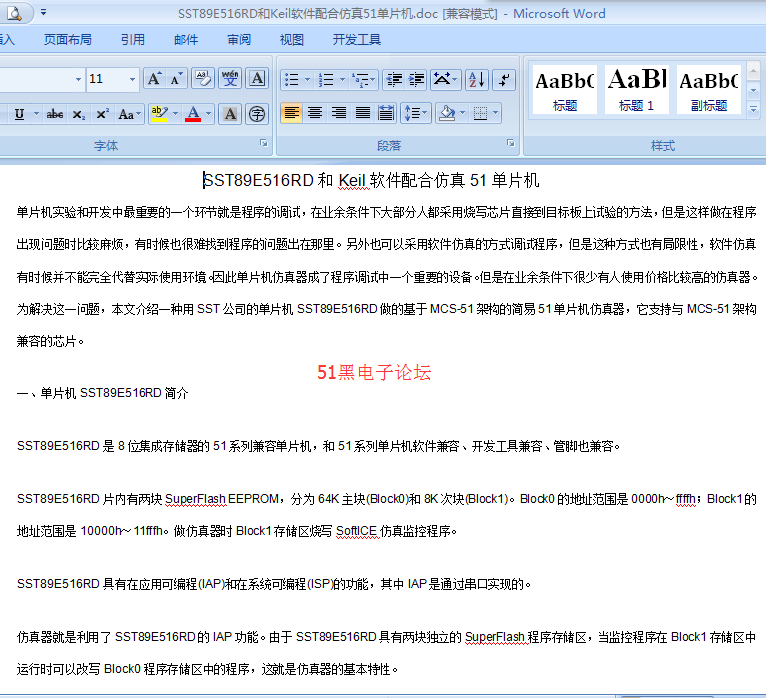
Task: Open the highlight color dropdown arrow
Action: (175, 114)
